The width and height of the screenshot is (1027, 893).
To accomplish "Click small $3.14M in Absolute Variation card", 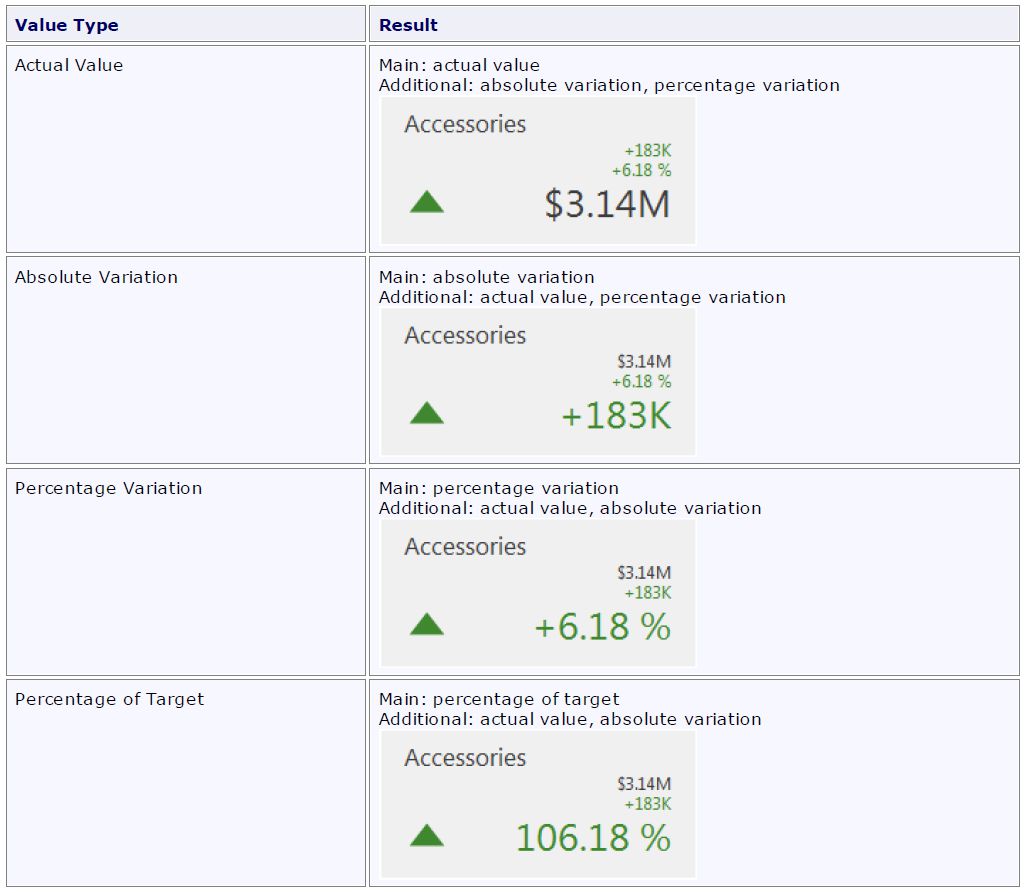I will (x=643, y=361).
